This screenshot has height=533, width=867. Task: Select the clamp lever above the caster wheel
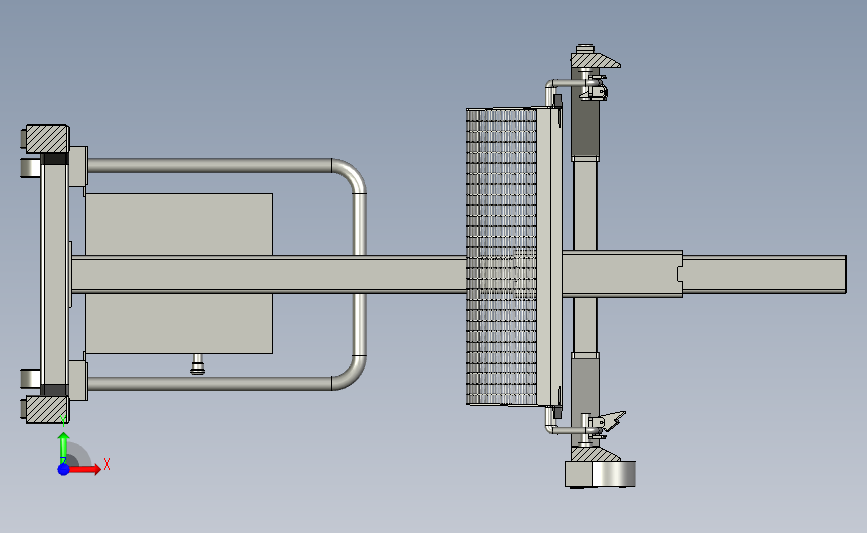pos(607,422)
